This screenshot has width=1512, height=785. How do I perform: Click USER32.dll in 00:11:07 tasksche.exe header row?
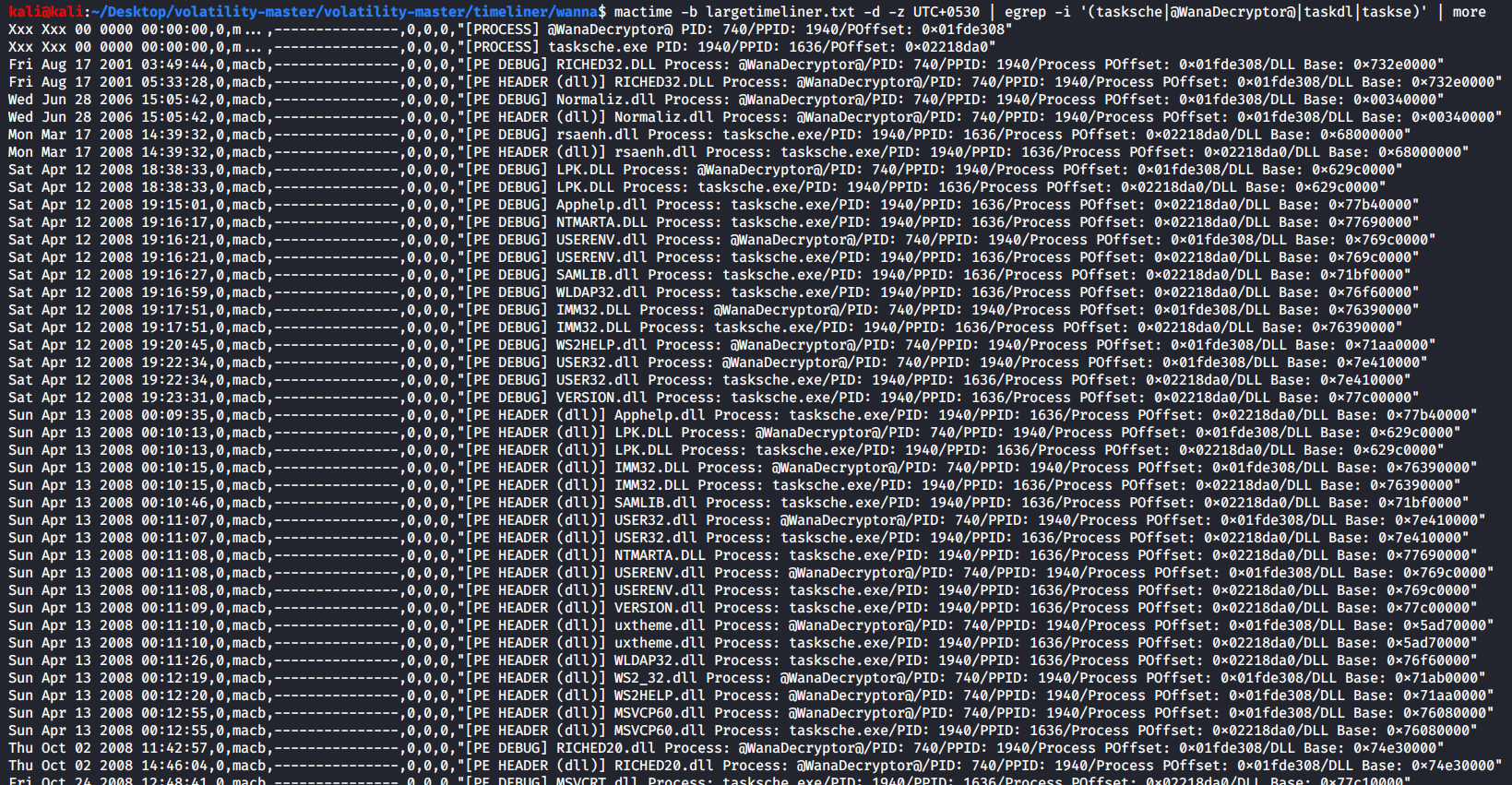coord(656,537)
